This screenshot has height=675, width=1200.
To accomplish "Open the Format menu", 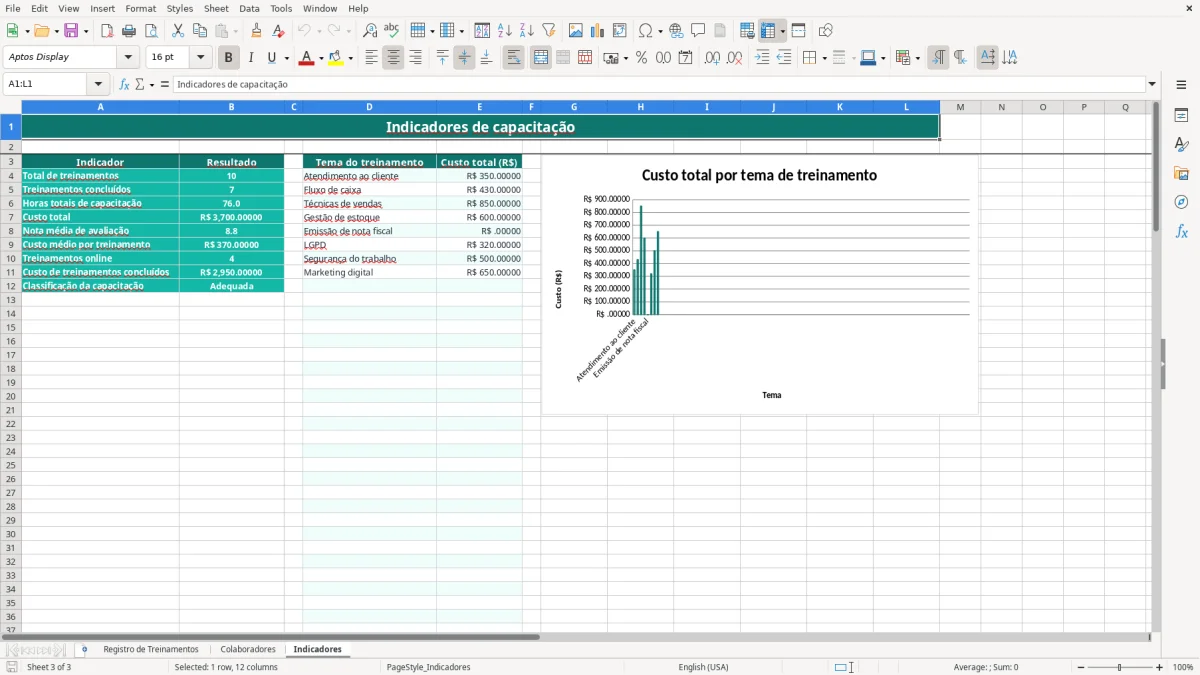I will tap(140, 8).
